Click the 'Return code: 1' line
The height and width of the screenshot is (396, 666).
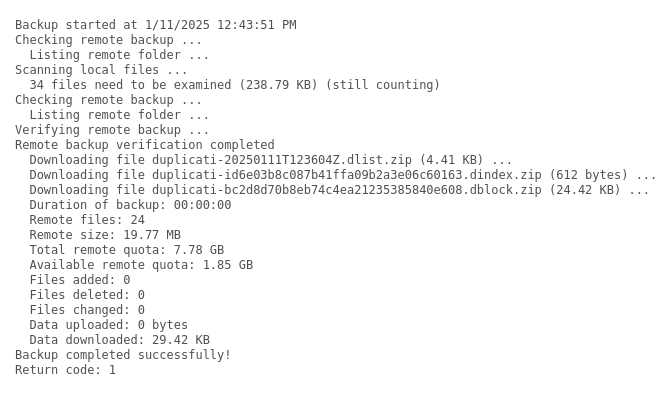pos(65,370)
